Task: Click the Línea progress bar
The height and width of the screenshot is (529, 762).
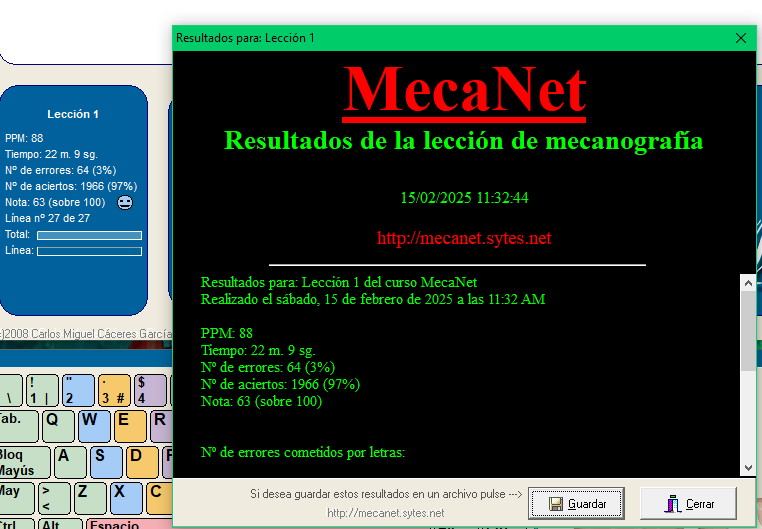Action: (89, 251)
